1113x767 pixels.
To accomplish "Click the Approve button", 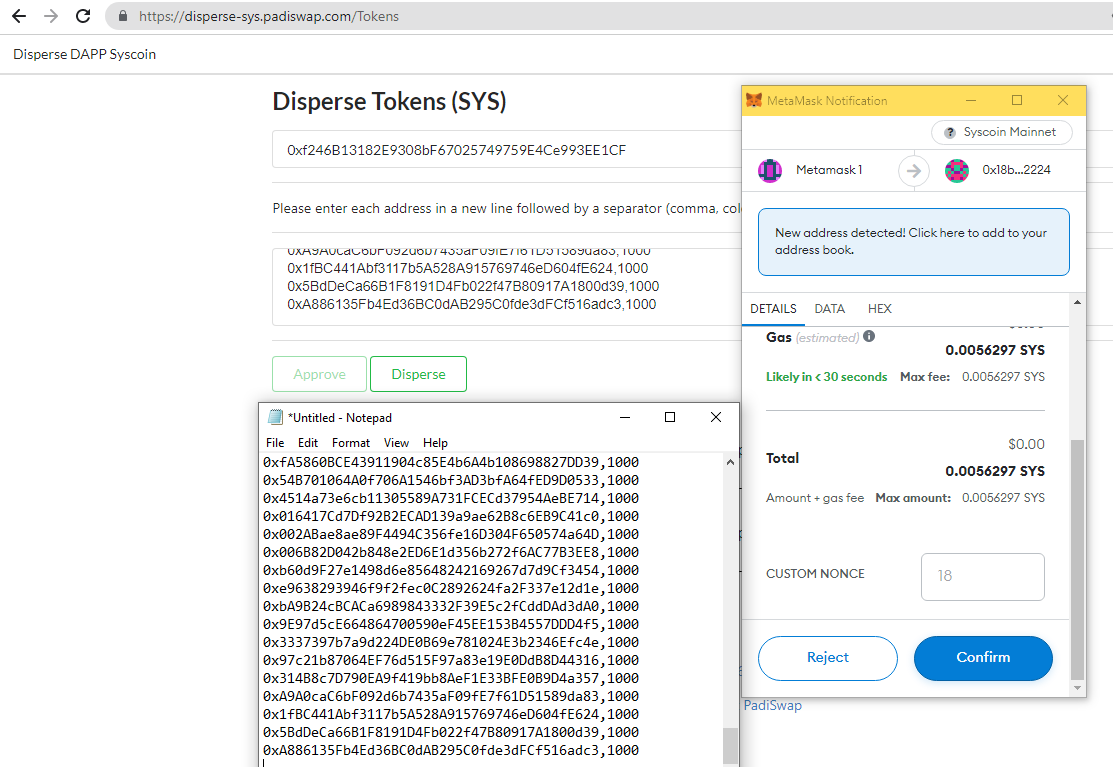I will (319, 374).
